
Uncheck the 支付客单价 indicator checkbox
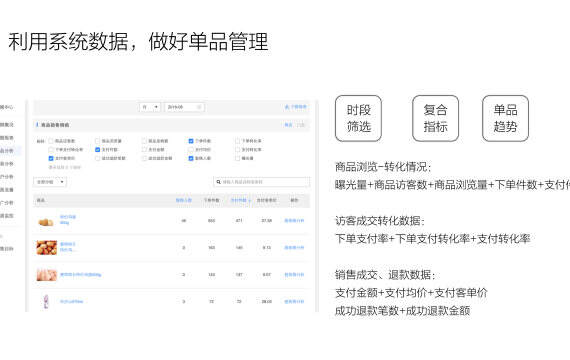click(x=51, y=158)
